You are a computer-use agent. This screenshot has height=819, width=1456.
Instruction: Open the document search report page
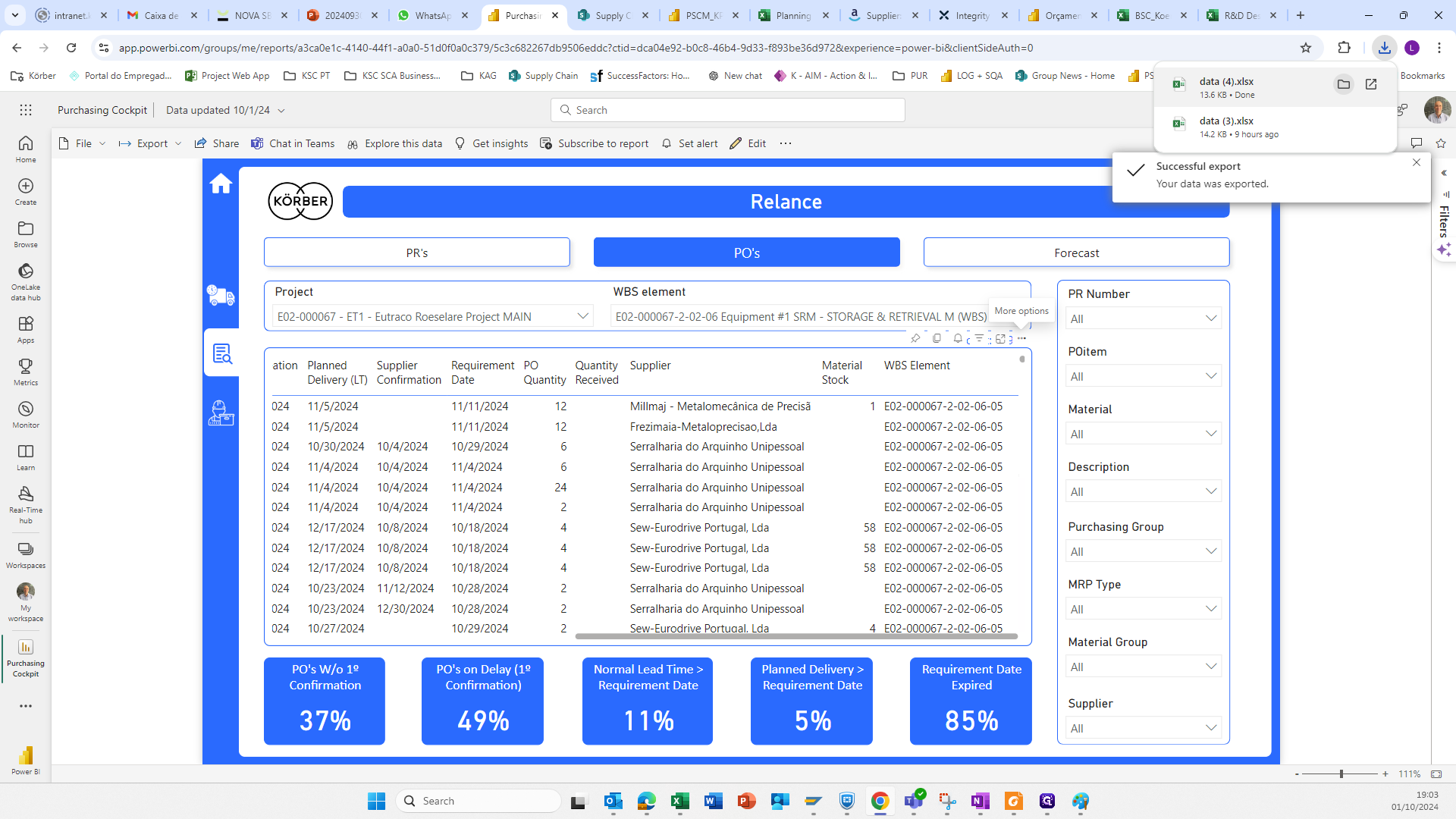pos(222,353)
